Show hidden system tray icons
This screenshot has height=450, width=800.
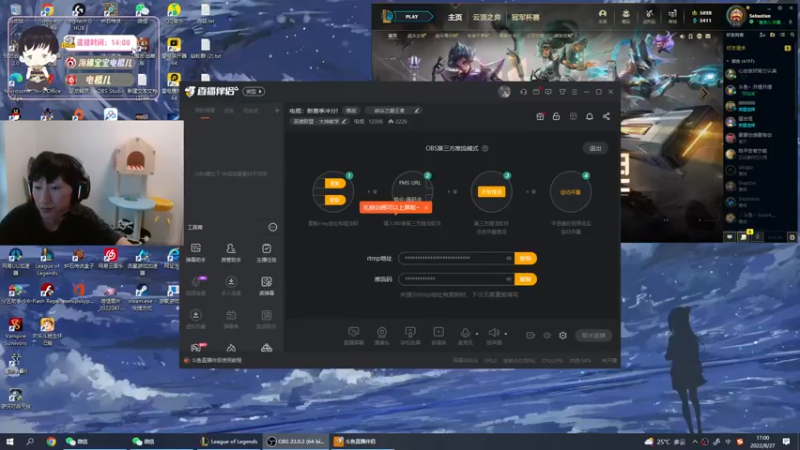coord(694,441)
